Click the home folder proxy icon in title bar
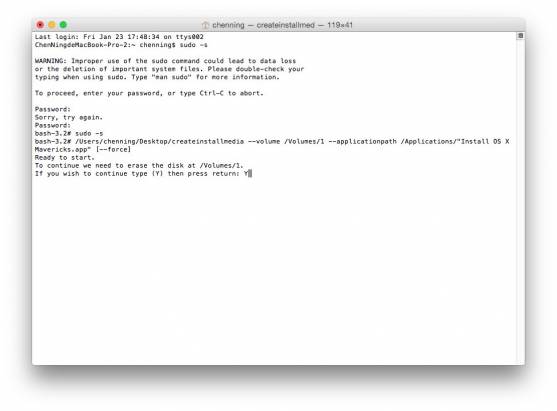Viewport: 557px width, 411px height. click(x=205, y=25)
